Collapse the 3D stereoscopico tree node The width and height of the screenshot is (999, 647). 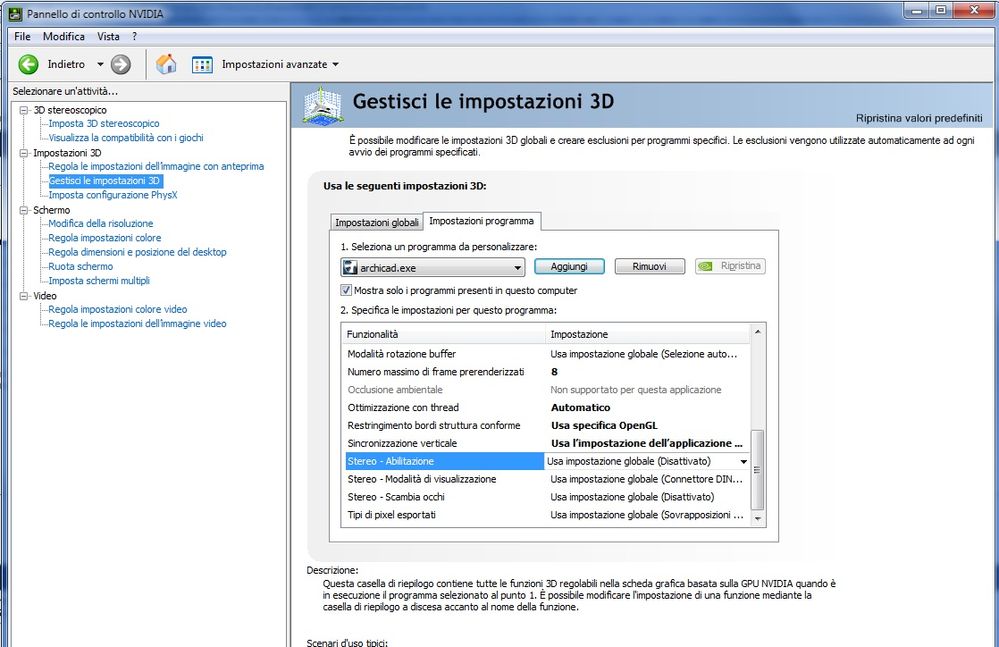[24, 110]
